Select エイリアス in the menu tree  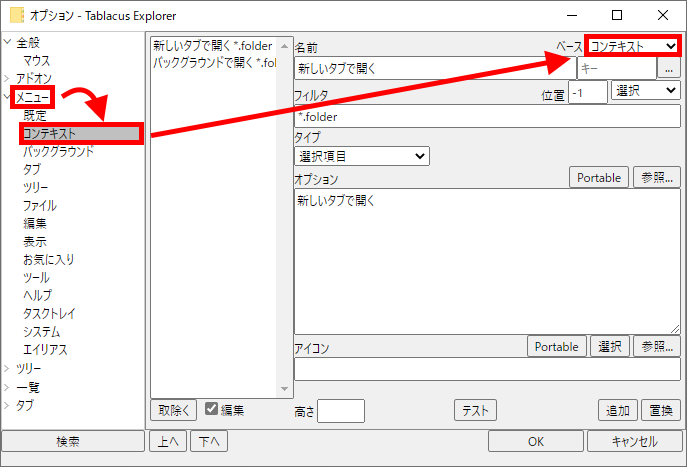(45, 350)
